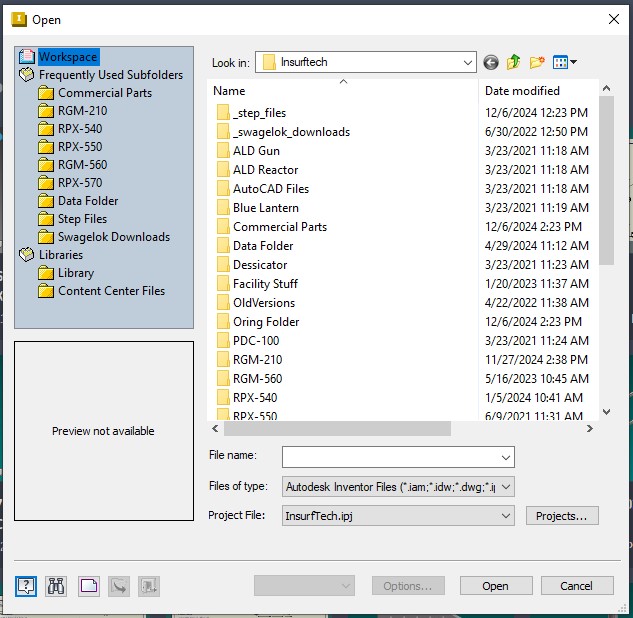Select RPX-540 shortcut in left tree

[x=80, y=129]
